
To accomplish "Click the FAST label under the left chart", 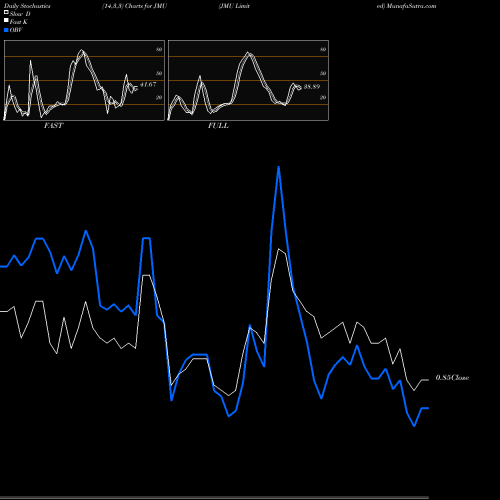I will (54, 126).
